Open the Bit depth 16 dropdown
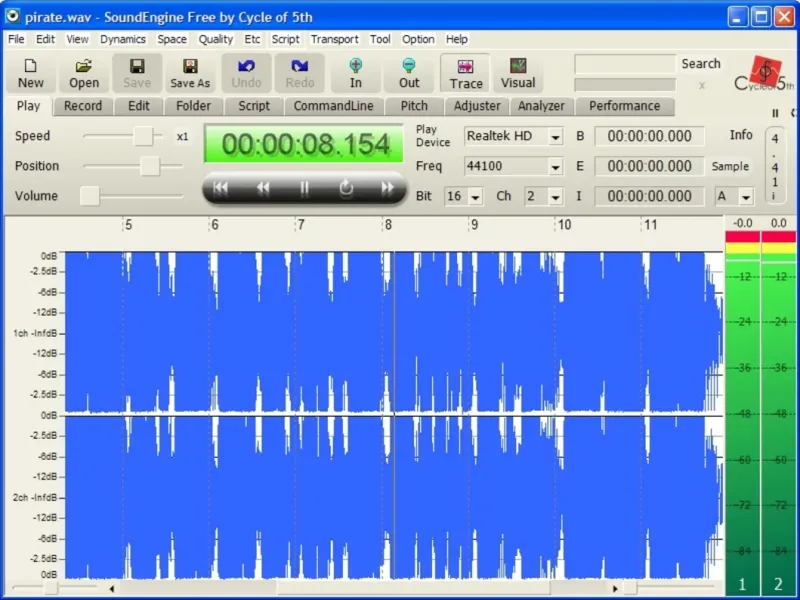800x600 pixels. click(x=476, y=197)
